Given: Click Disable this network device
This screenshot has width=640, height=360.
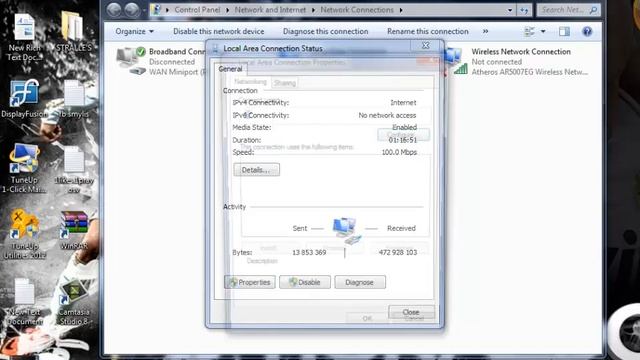Looking at the screenshot, I should (x=218, y=31).
